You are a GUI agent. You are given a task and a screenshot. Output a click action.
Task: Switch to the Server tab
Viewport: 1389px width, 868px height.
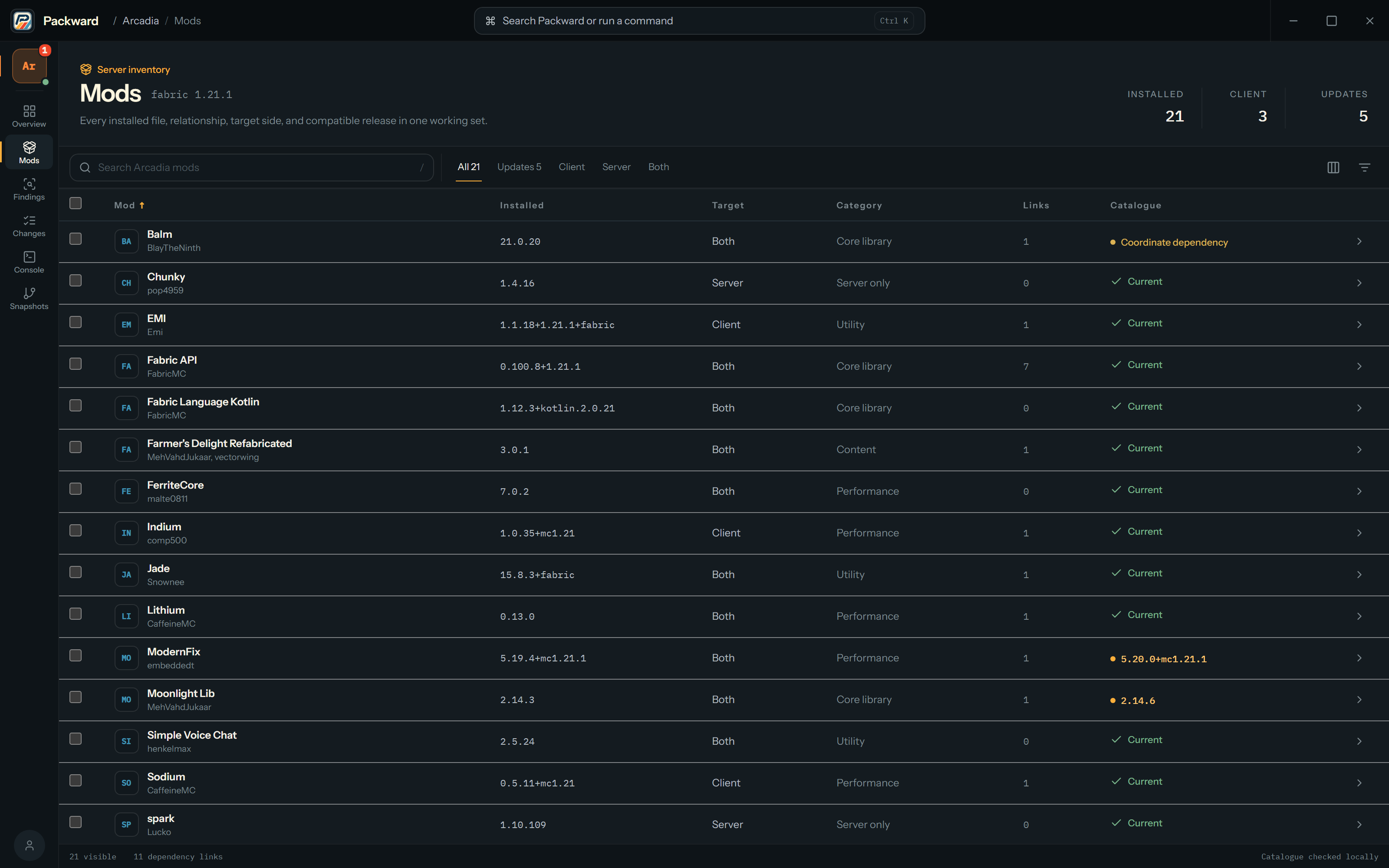(x=616, y=167)
